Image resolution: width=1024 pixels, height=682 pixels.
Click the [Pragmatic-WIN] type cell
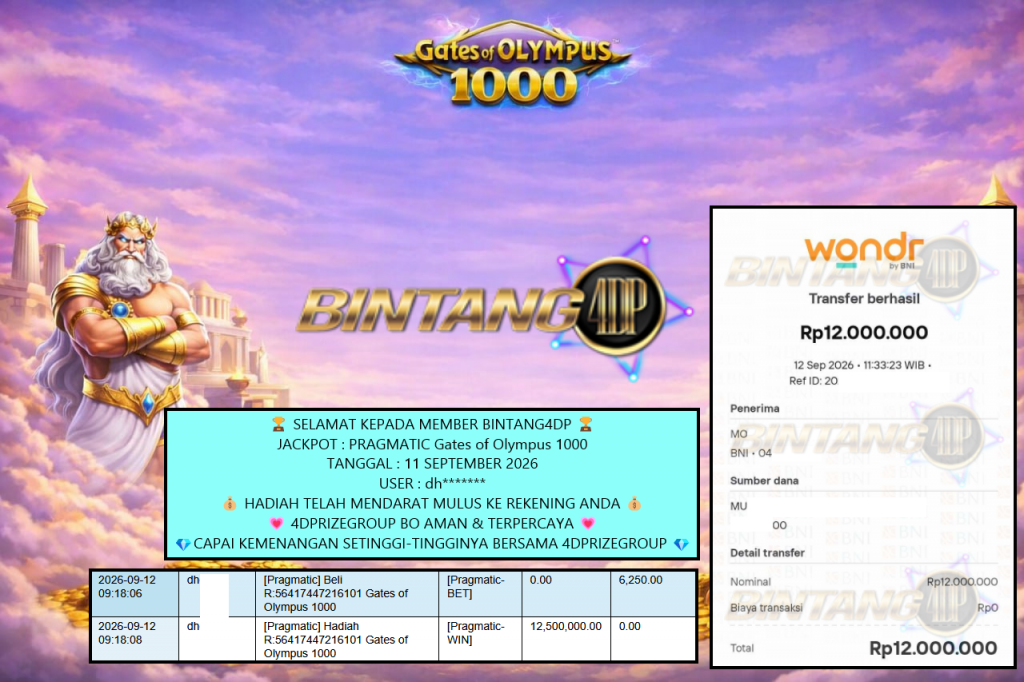[x=480, y=639]
